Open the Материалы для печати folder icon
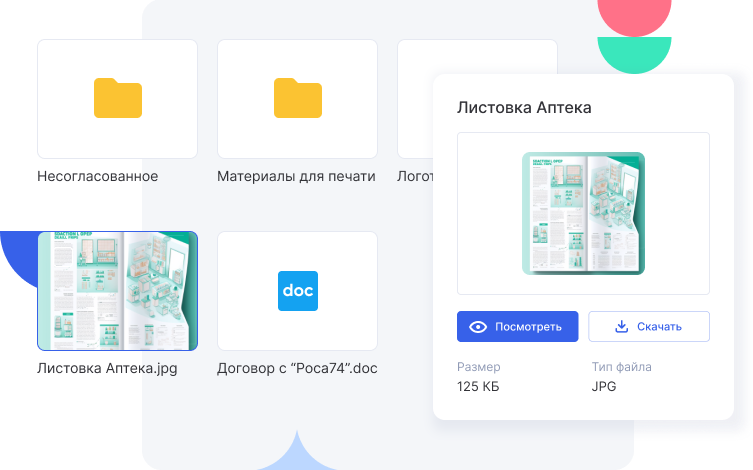 pyautogui.click(x=298, y=98)
